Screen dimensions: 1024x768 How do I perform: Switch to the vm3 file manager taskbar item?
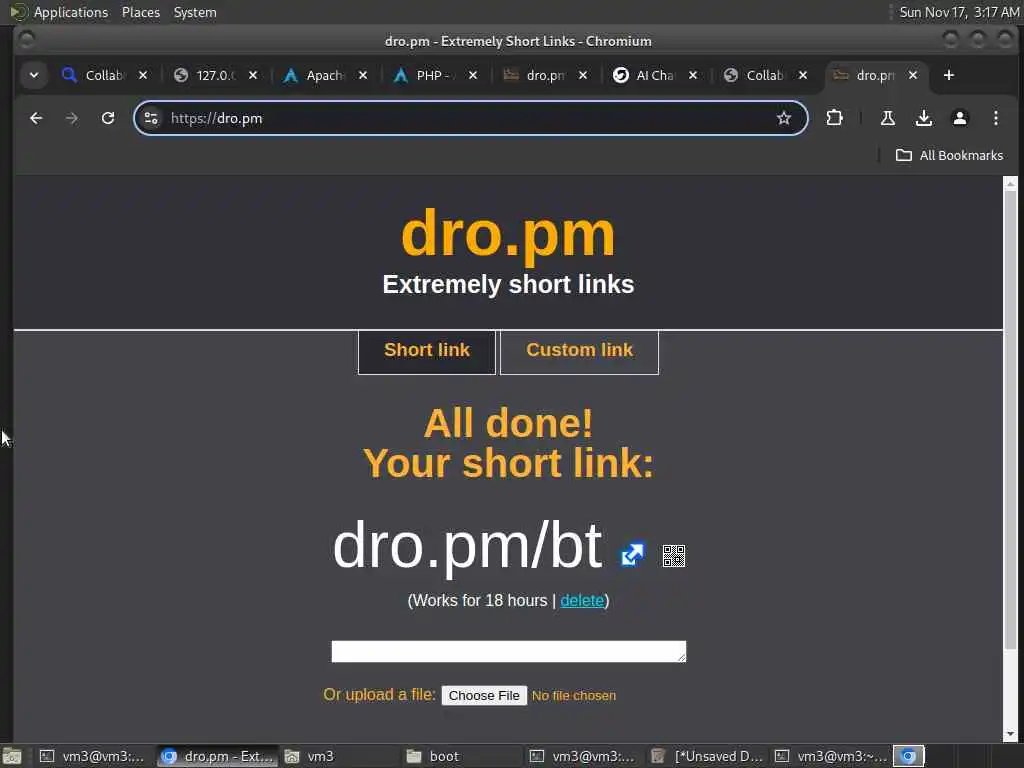[x=340, y=756]
